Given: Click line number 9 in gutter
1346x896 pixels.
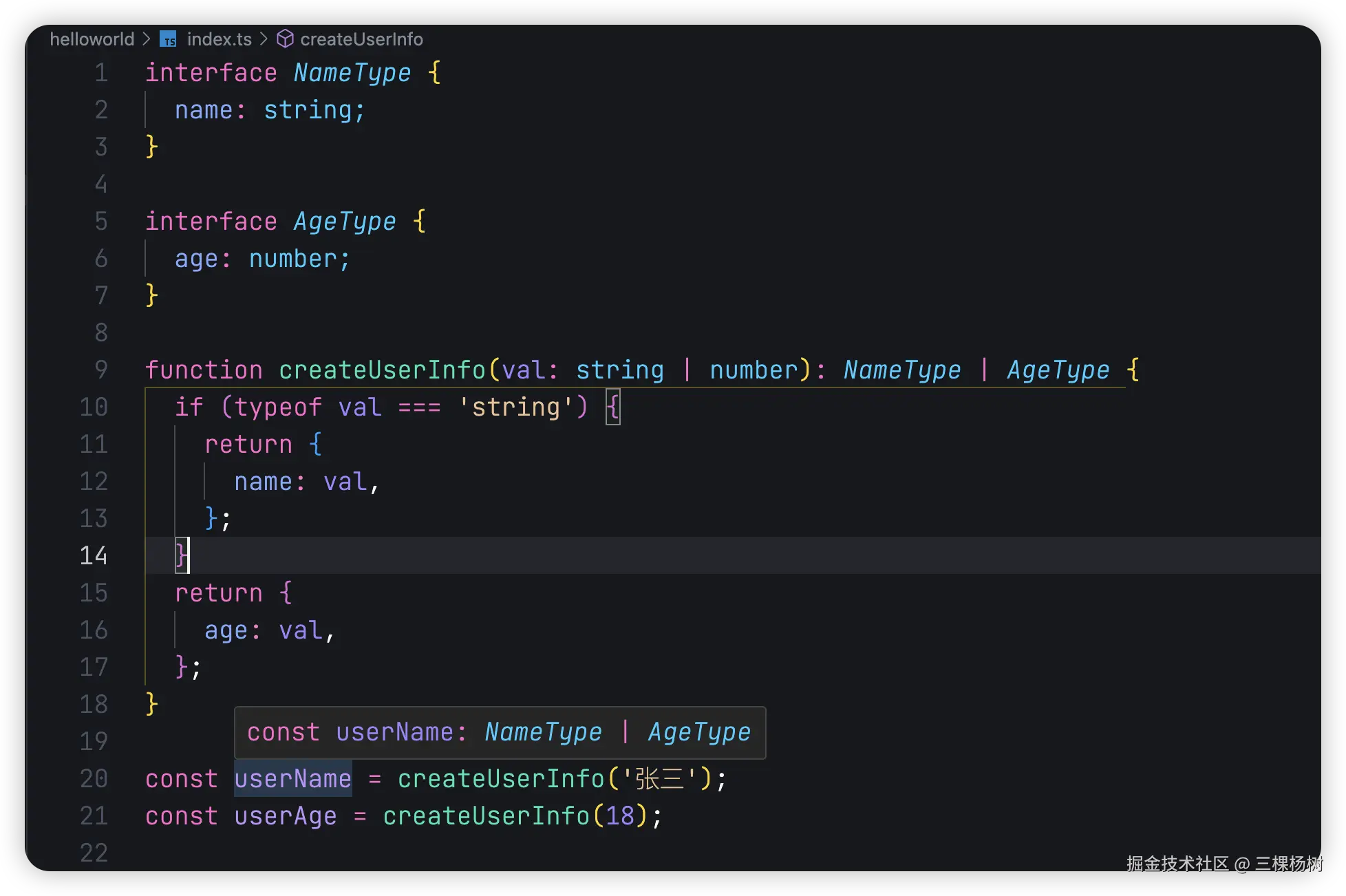Looking at the screenshot, I should tap(100, 370).
